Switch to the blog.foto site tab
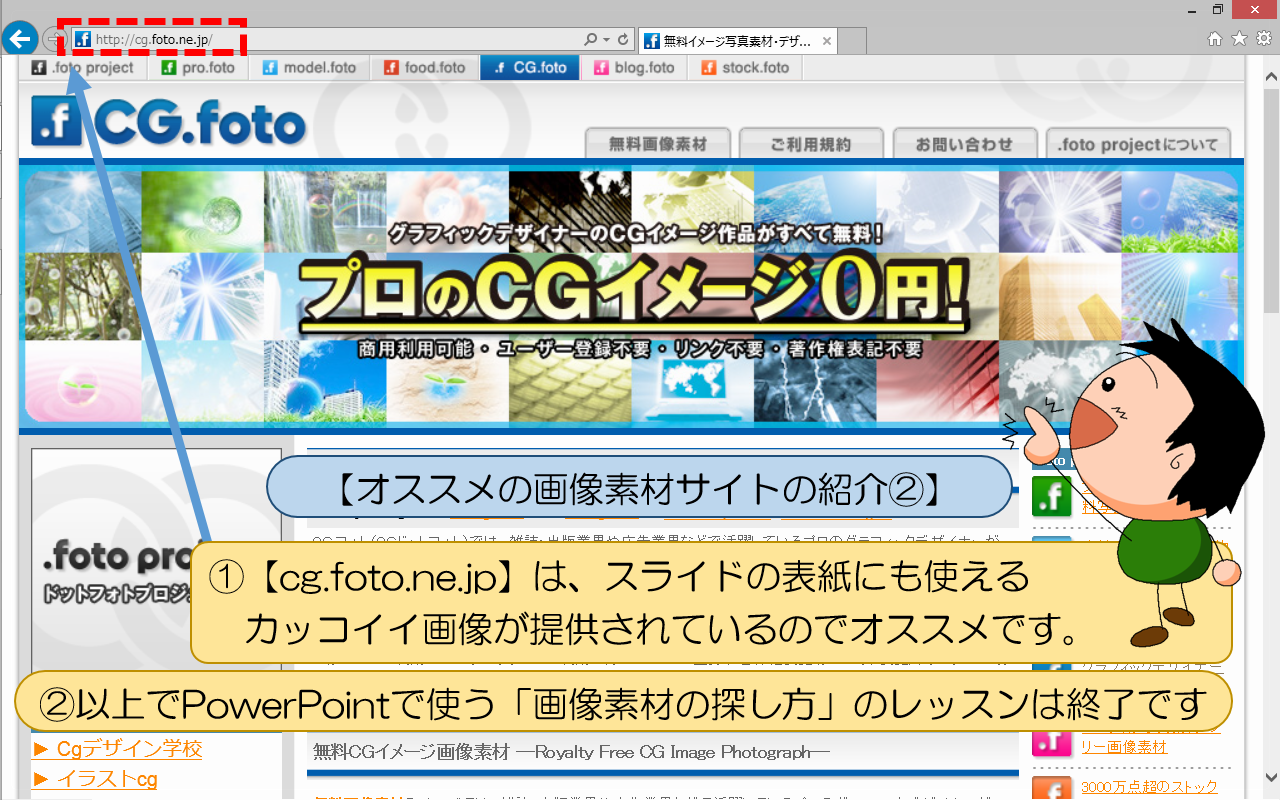This screenshot has width=1280, height=800. coord(634,68)
